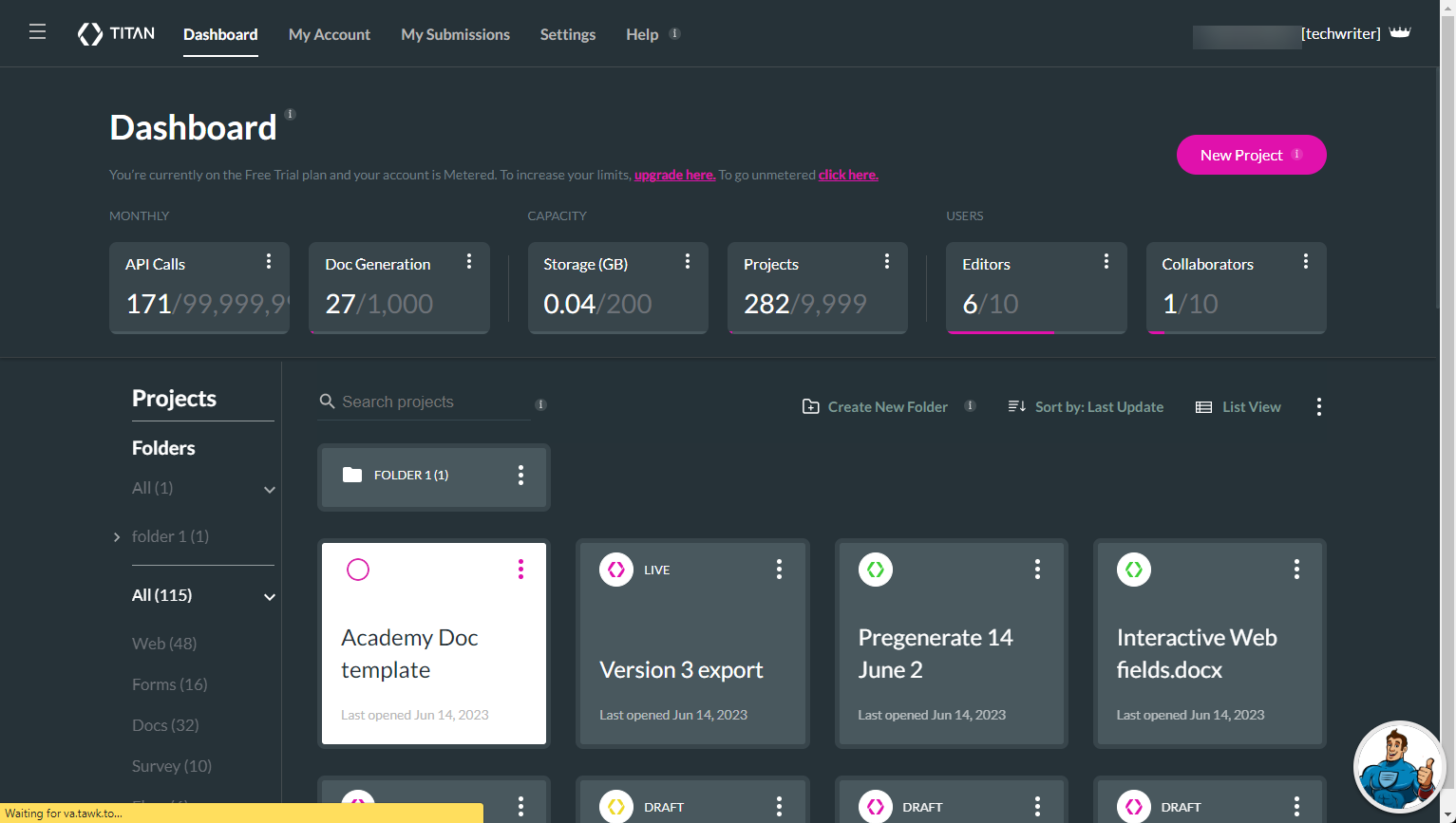This screenshot has width=1456, height=823.
Task: Click the New Project button
Action: (x=1251, y=155)
